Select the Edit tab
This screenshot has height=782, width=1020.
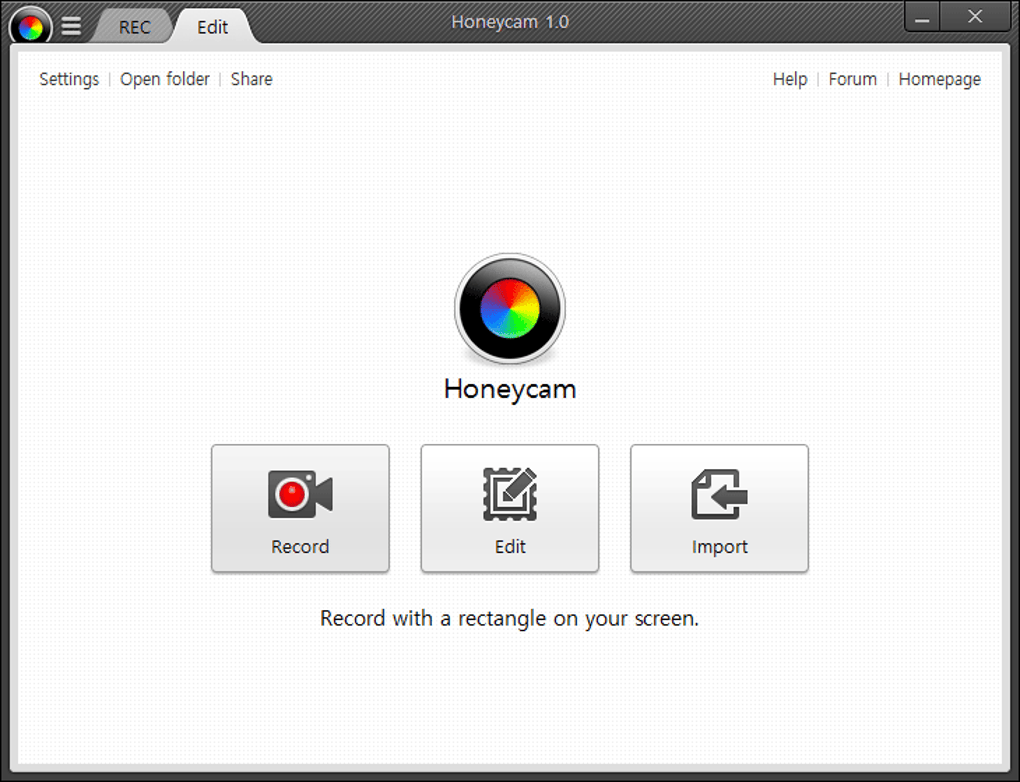coord(213,27)
